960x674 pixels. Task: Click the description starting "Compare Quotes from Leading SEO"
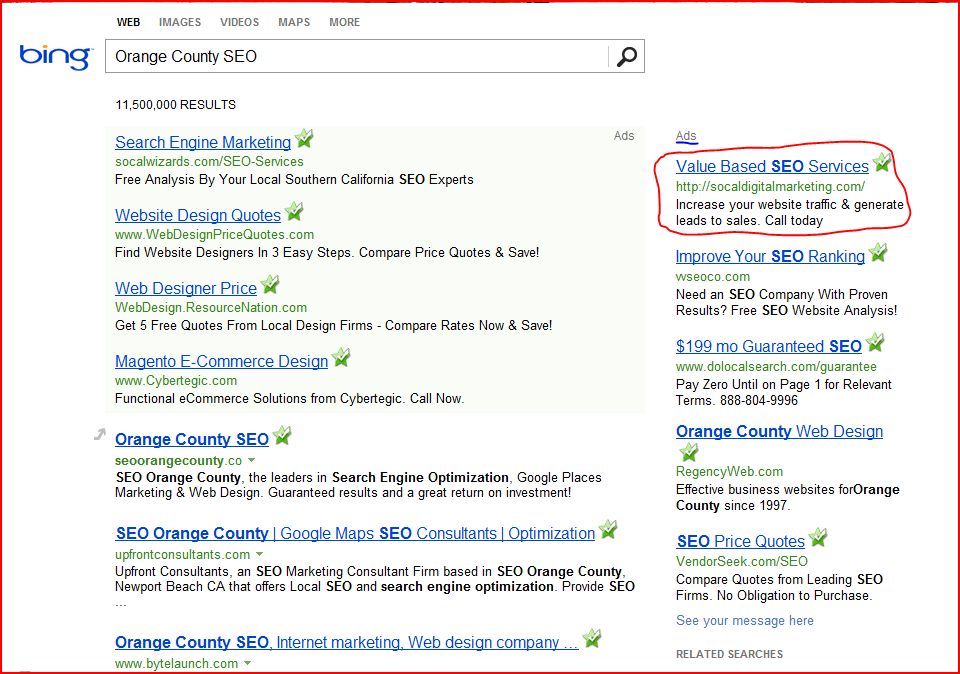pos(779,588)
